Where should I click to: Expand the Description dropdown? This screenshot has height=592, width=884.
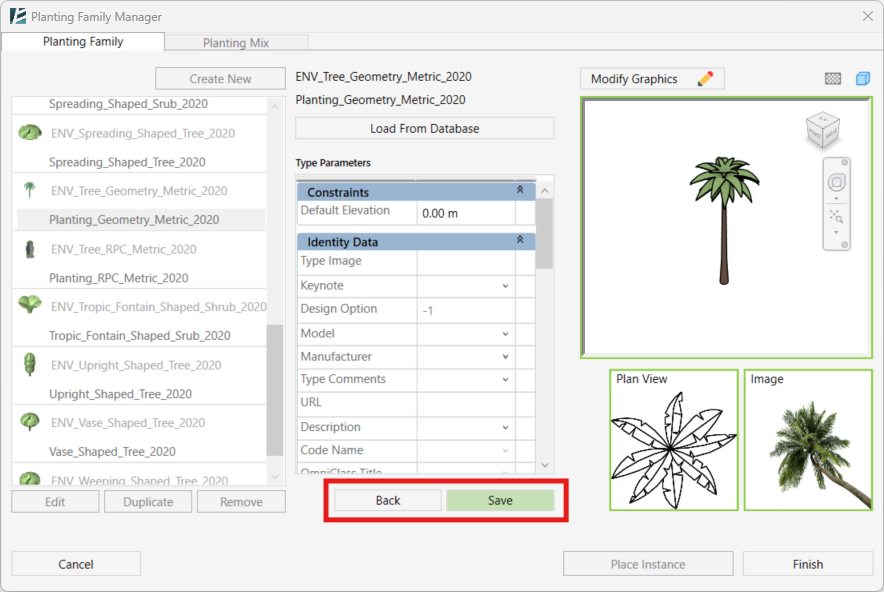[505, 428]
